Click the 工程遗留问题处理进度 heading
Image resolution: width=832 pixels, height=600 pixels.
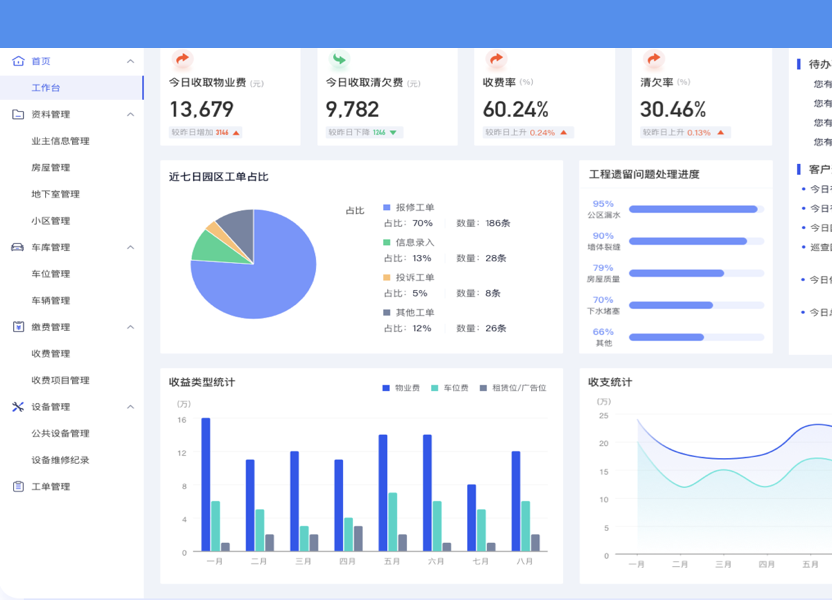coord(644,175)
